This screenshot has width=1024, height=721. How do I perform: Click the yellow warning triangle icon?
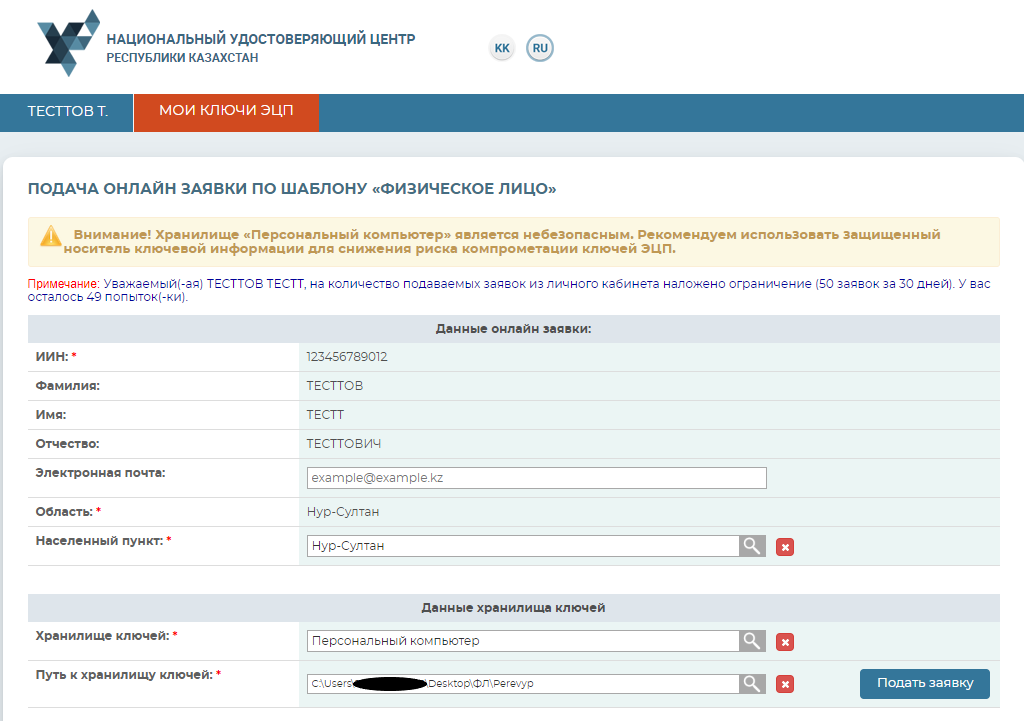(51, 236)
